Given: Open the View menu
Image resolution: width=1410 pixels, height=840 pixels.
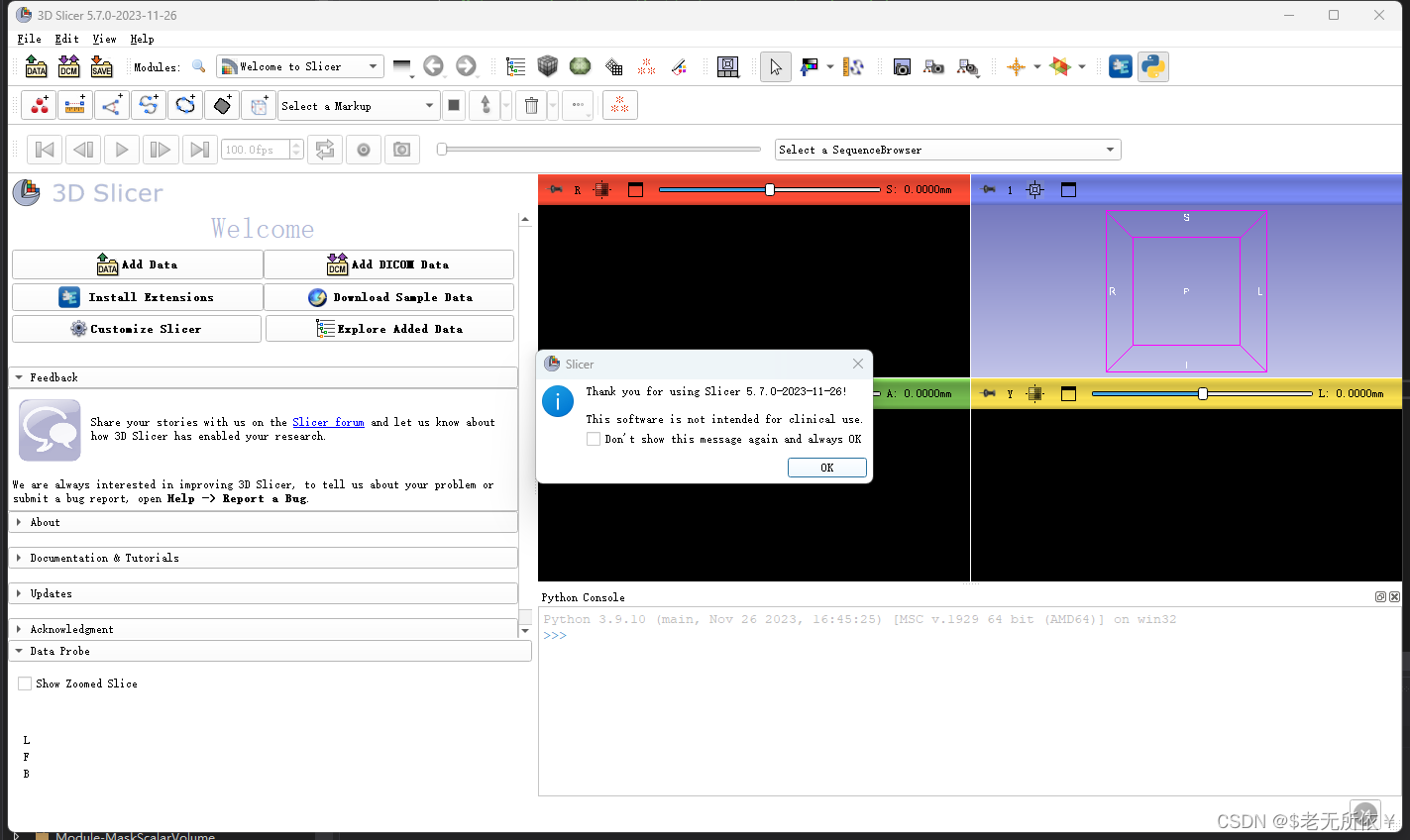Looking at the screenshot, I should click(104, 39).
